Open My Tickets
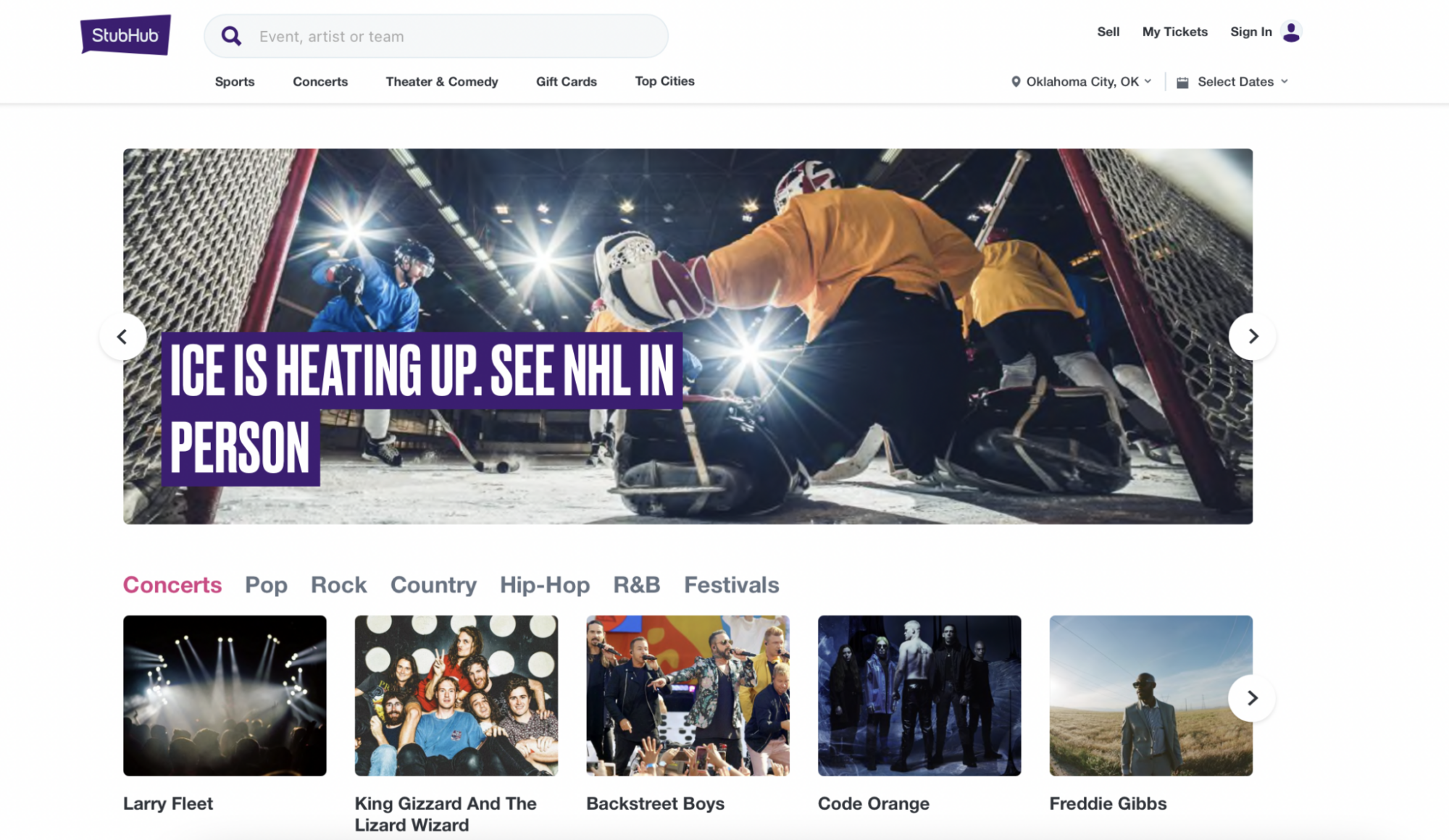Viewport: 1449px width, 840px height. 1175,32
